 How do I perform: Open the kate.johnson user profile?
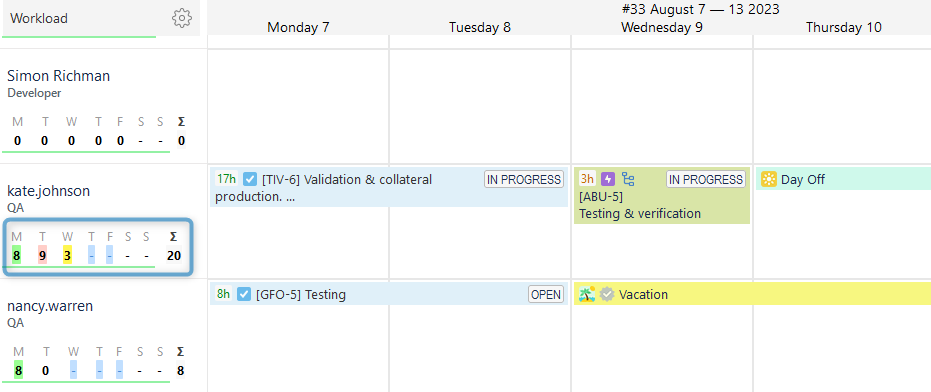point(49,191)
